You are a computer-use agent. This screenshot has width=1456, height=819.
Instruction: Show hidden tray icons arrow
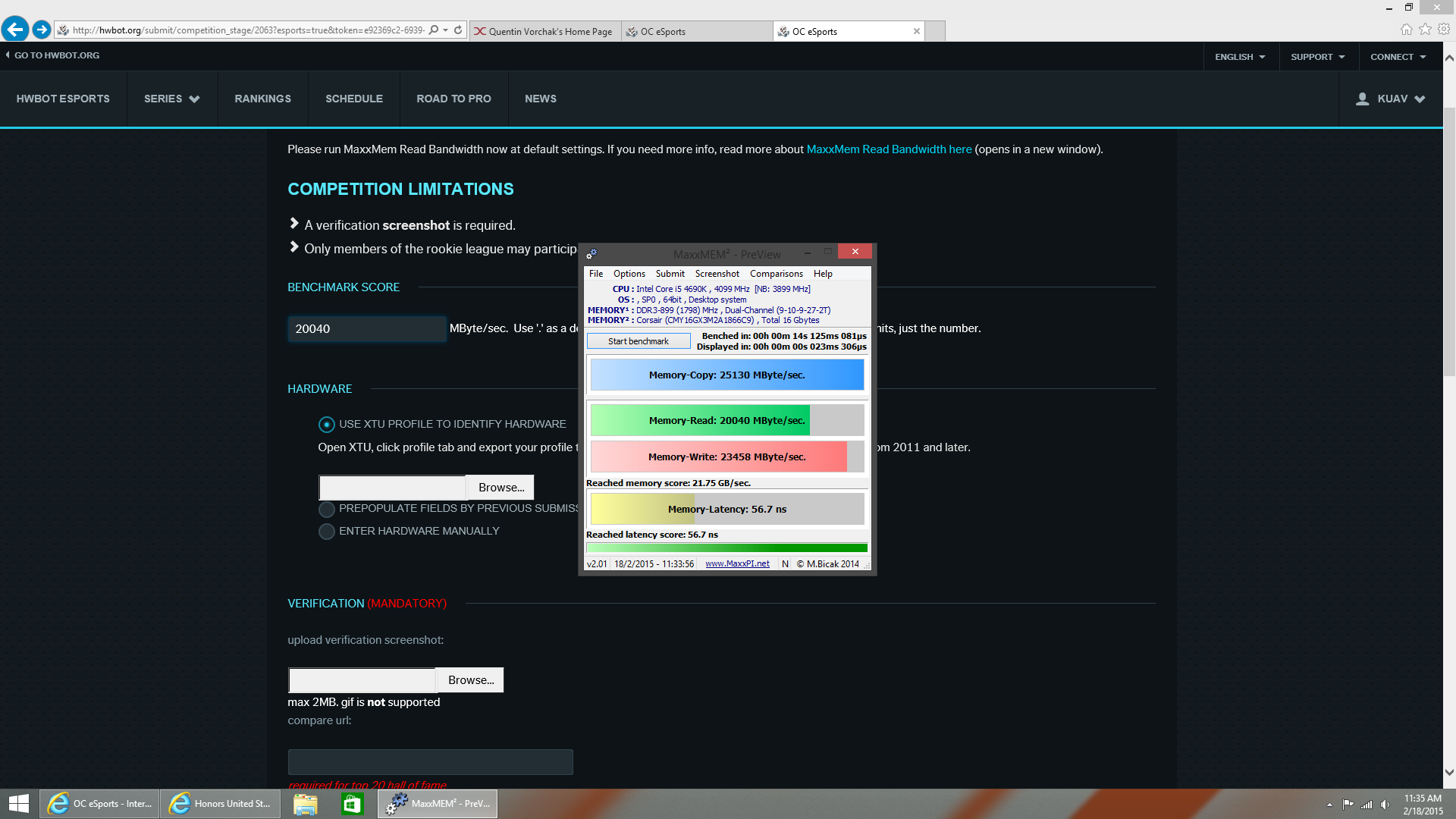point(1329,805)
